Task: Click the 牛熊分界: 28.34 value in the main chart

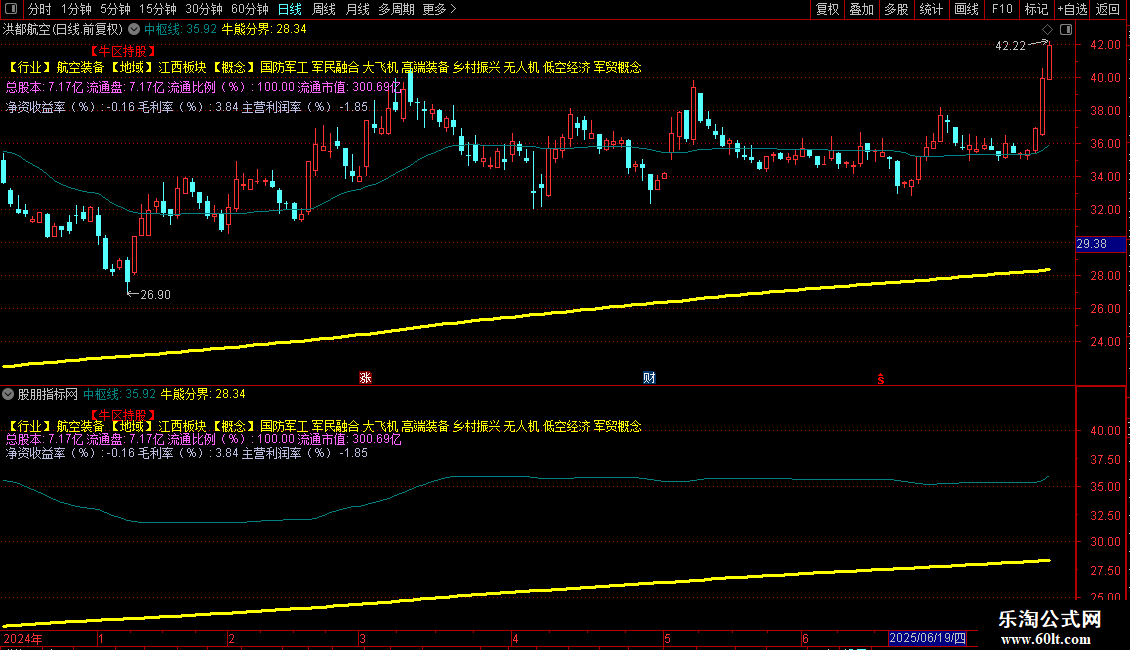Action: 264,30
